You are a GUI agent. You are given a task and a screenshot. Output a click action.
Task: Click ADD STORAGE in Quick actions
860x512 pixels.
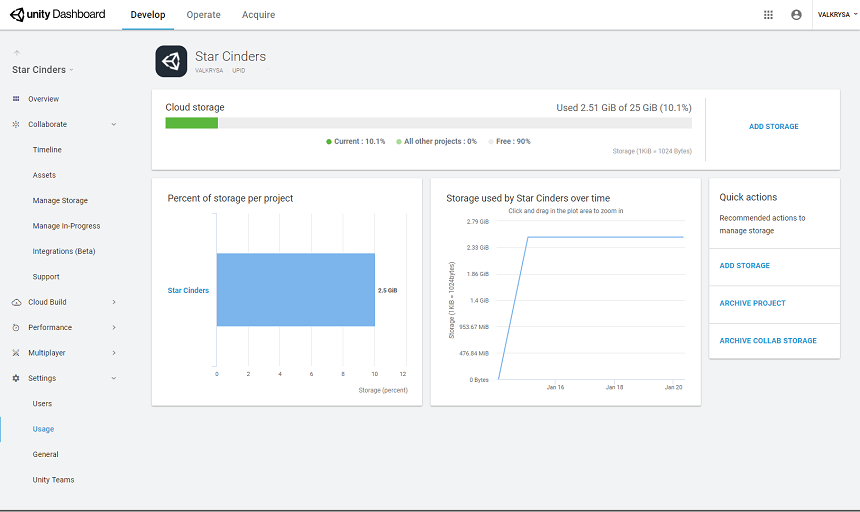(744, 265)
